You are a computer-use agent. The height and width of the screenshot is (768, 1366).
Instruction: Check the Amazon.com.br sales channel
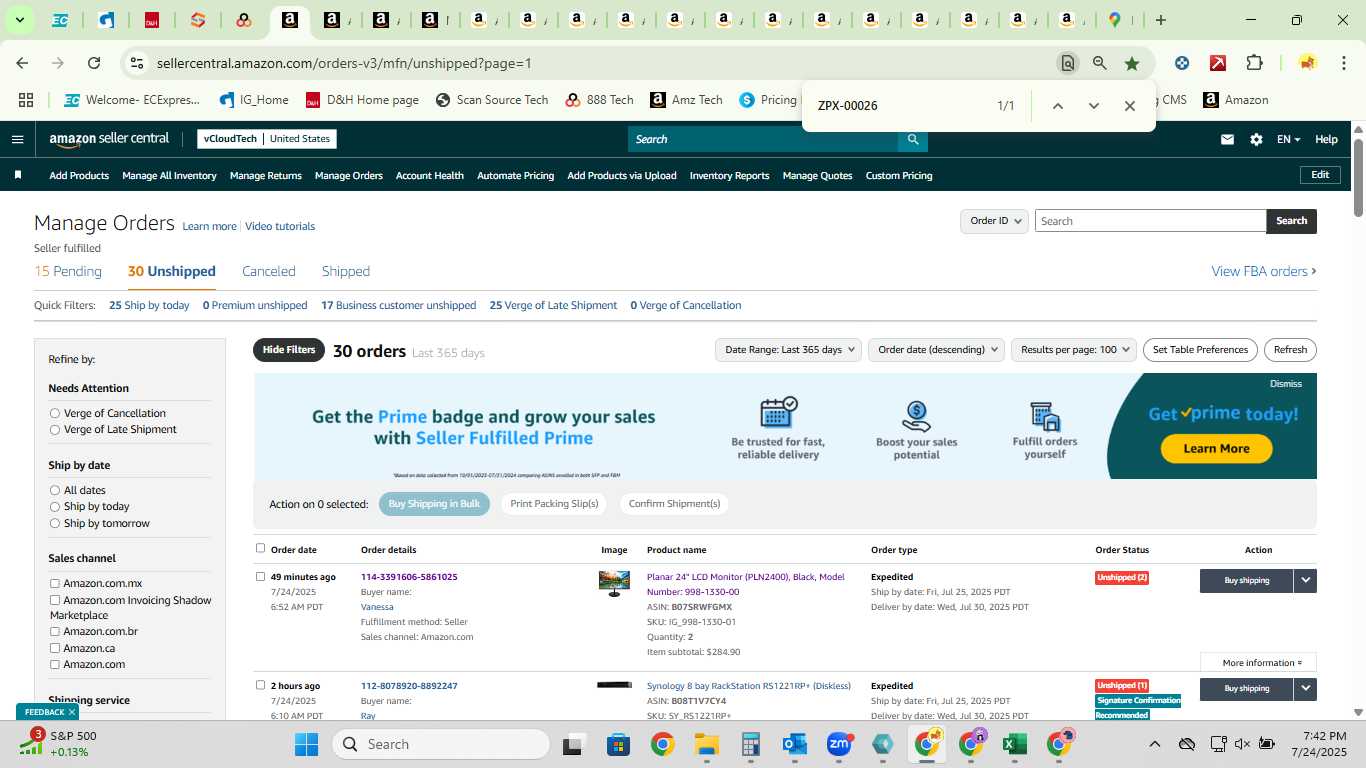55,632
